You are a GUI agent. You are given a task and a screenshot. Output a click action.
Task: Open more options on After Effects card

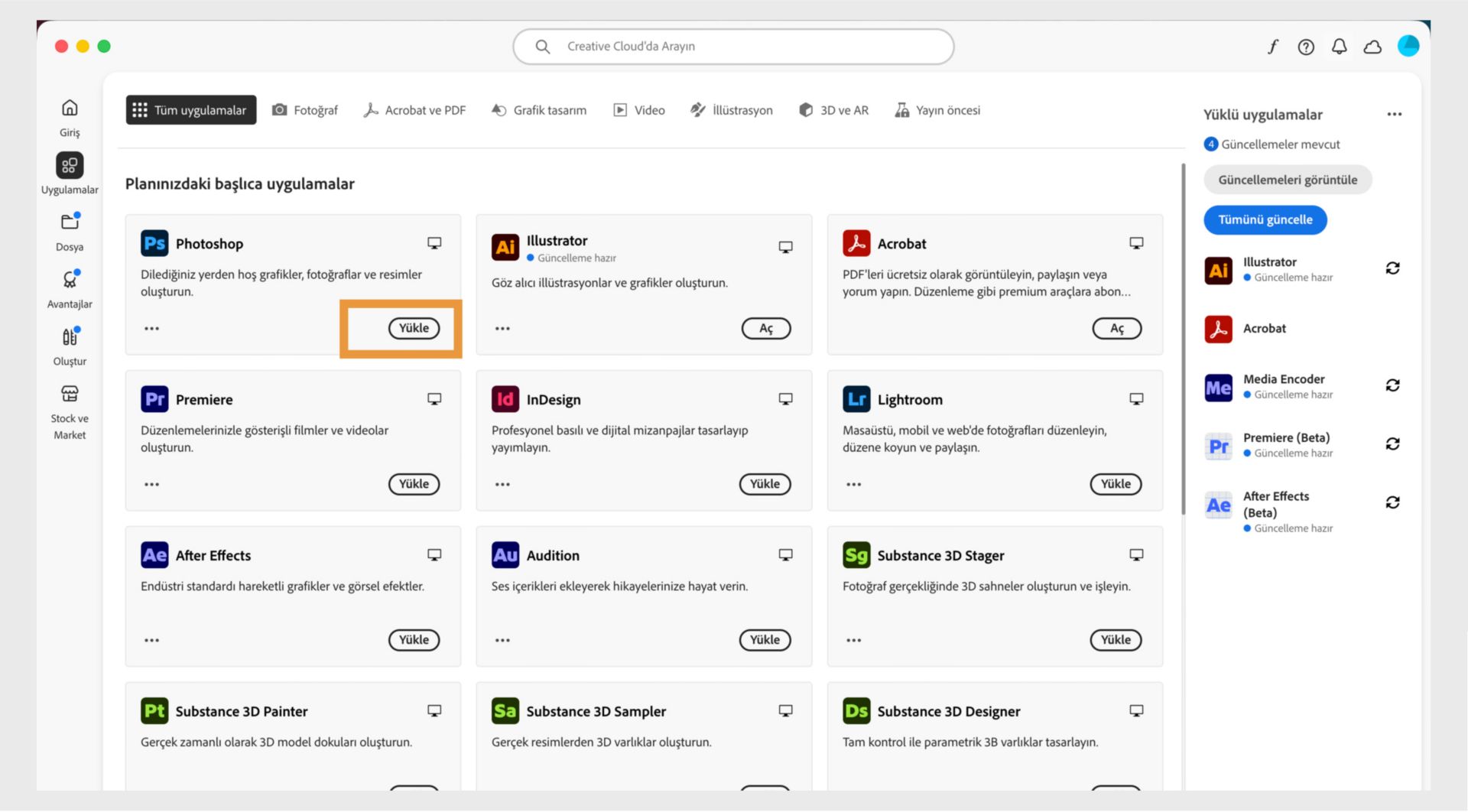pyautogui.click(x=151, y=641)
